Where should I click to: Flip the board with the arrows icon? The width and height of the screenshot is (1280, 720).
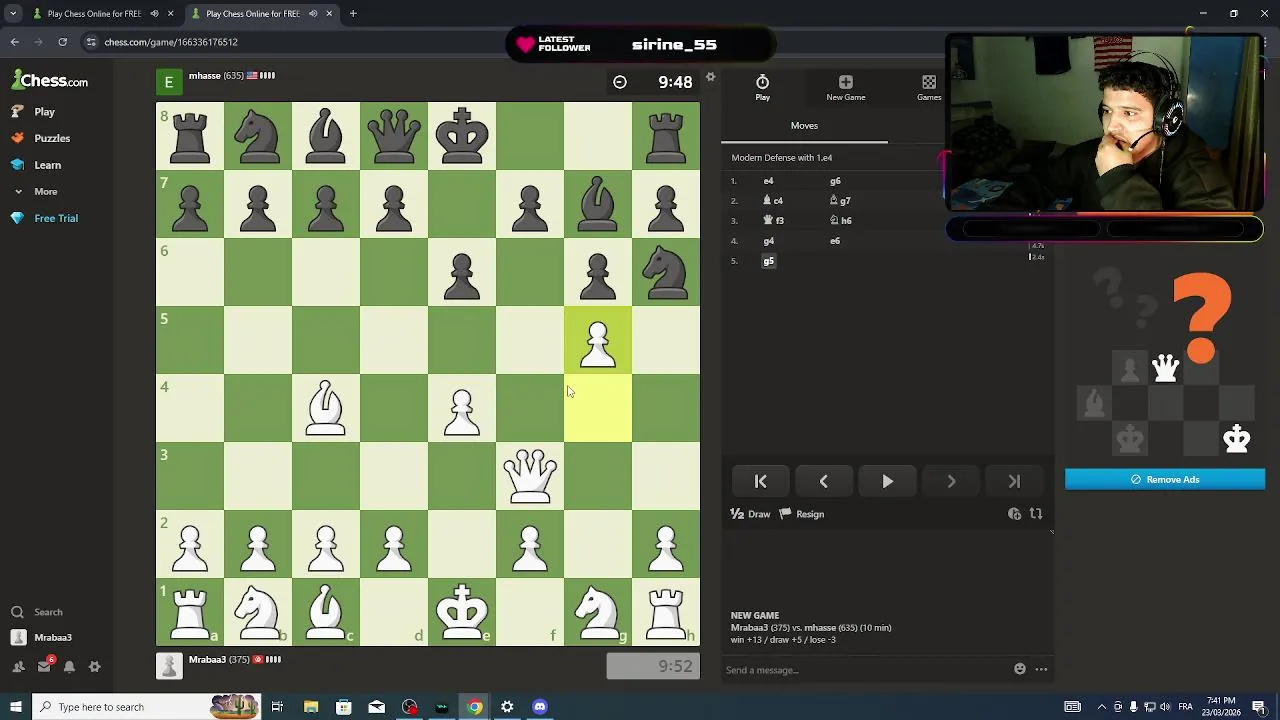point(1036,514)
